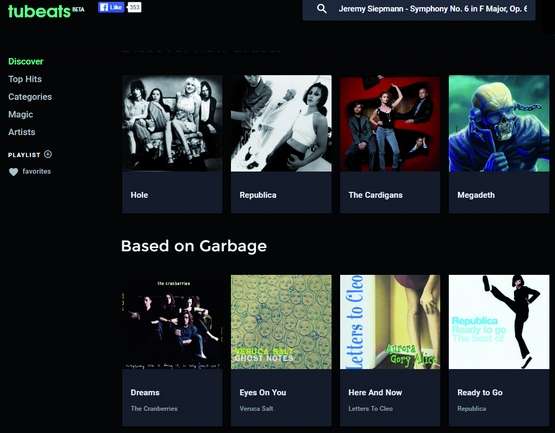
Task: Click the tubeats logo
Action: (x=39, y=11)
